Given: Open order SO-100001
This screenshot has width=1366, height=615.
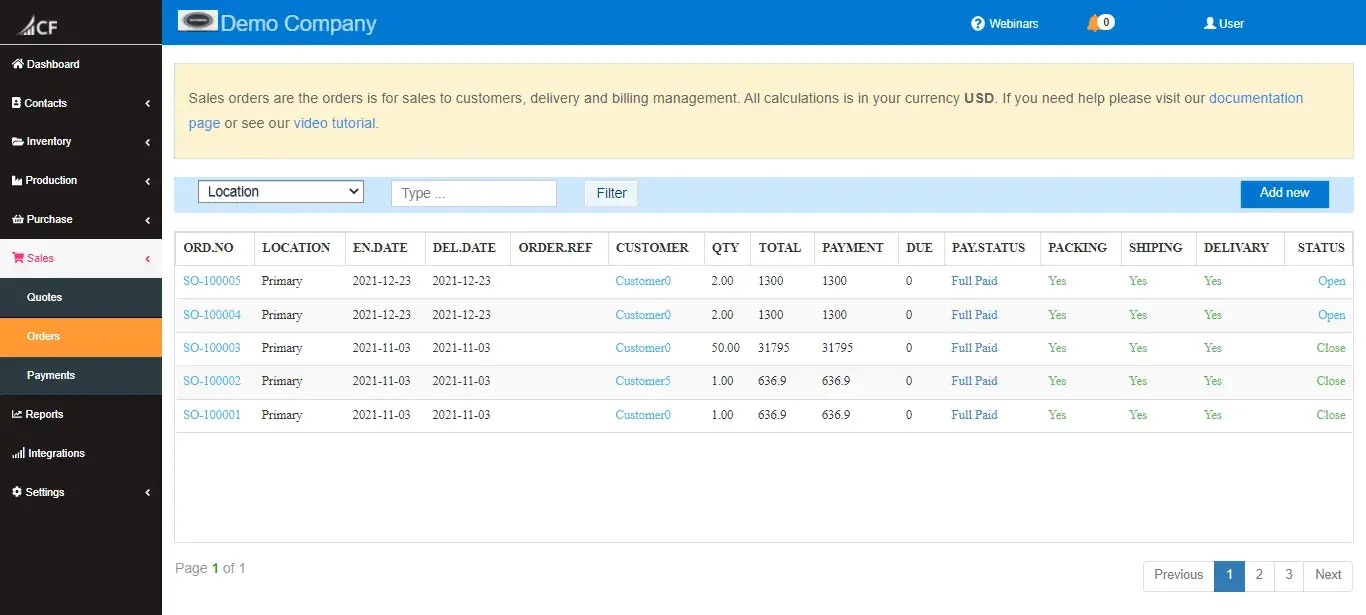Looking at the screenshot, I should (x=212, y=415).
